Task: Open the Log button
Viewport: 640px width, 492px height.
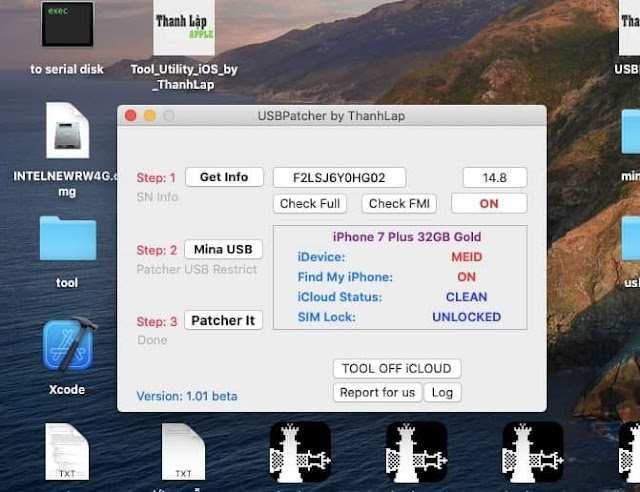Action: click(442, 392)
